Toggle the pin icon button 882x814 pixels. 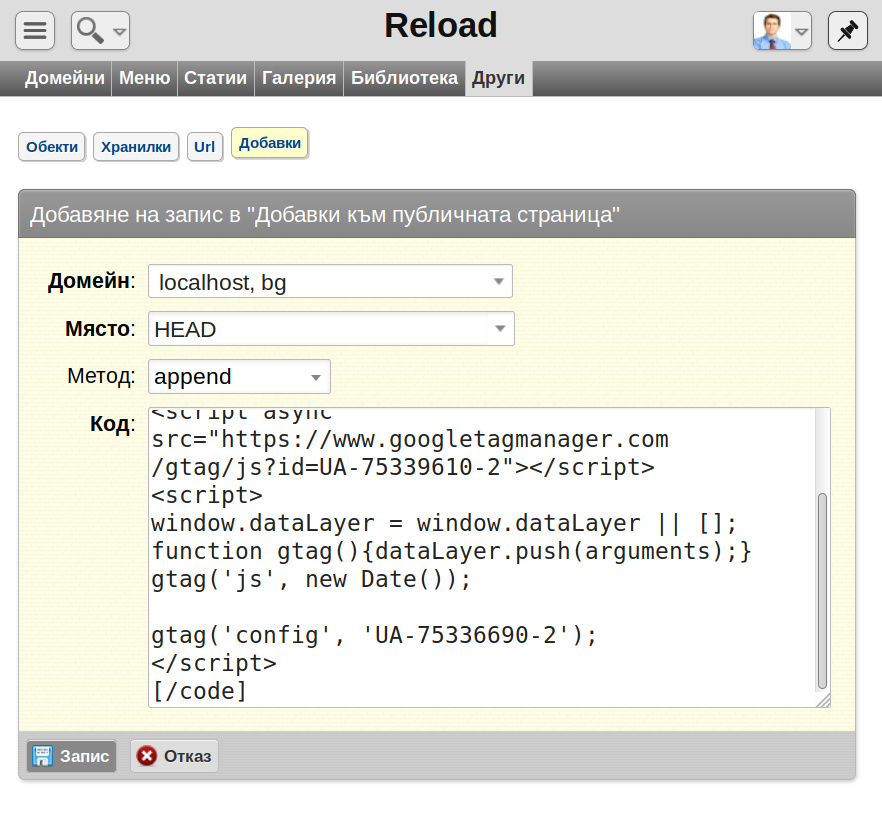(x=848, y=30)
